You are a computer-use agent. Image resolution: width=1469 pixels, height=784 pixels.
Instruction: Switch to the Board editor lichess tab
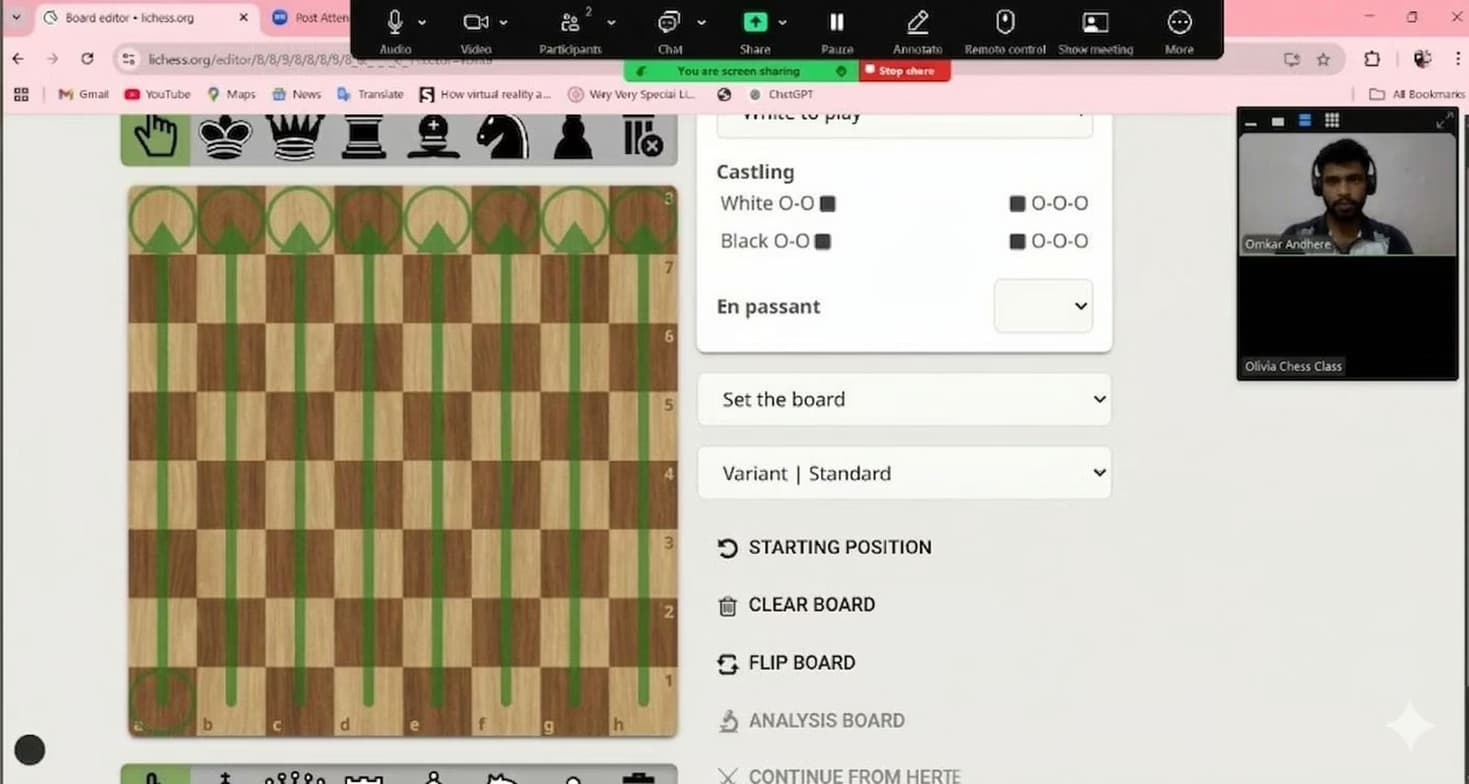(130, 18)
